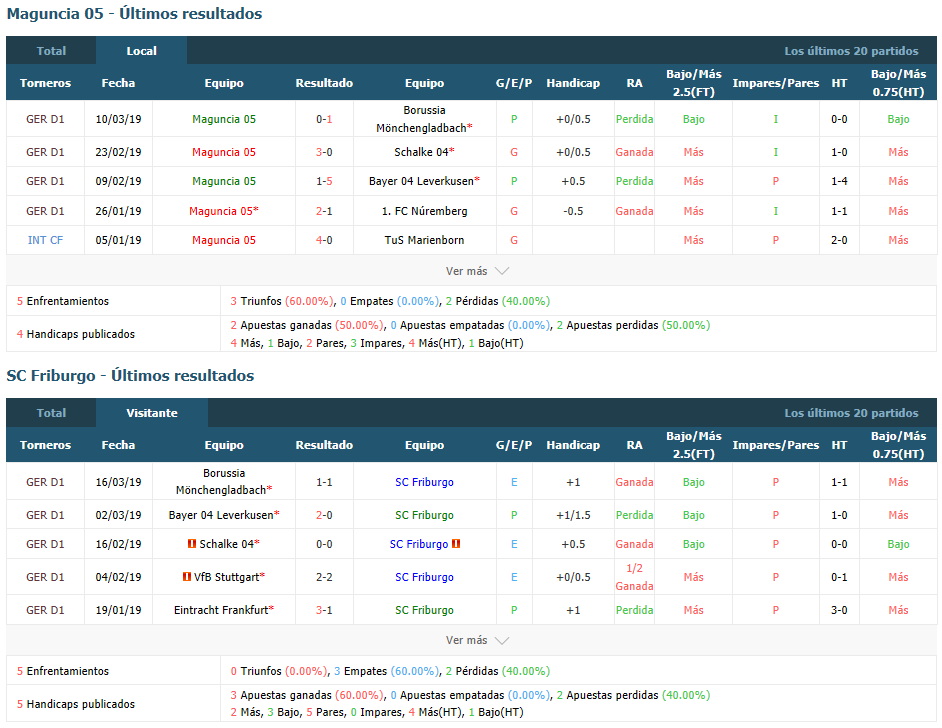Screen dimensions: 942x728
Task: Select the Visitante tab
Action: click(152, 413)
